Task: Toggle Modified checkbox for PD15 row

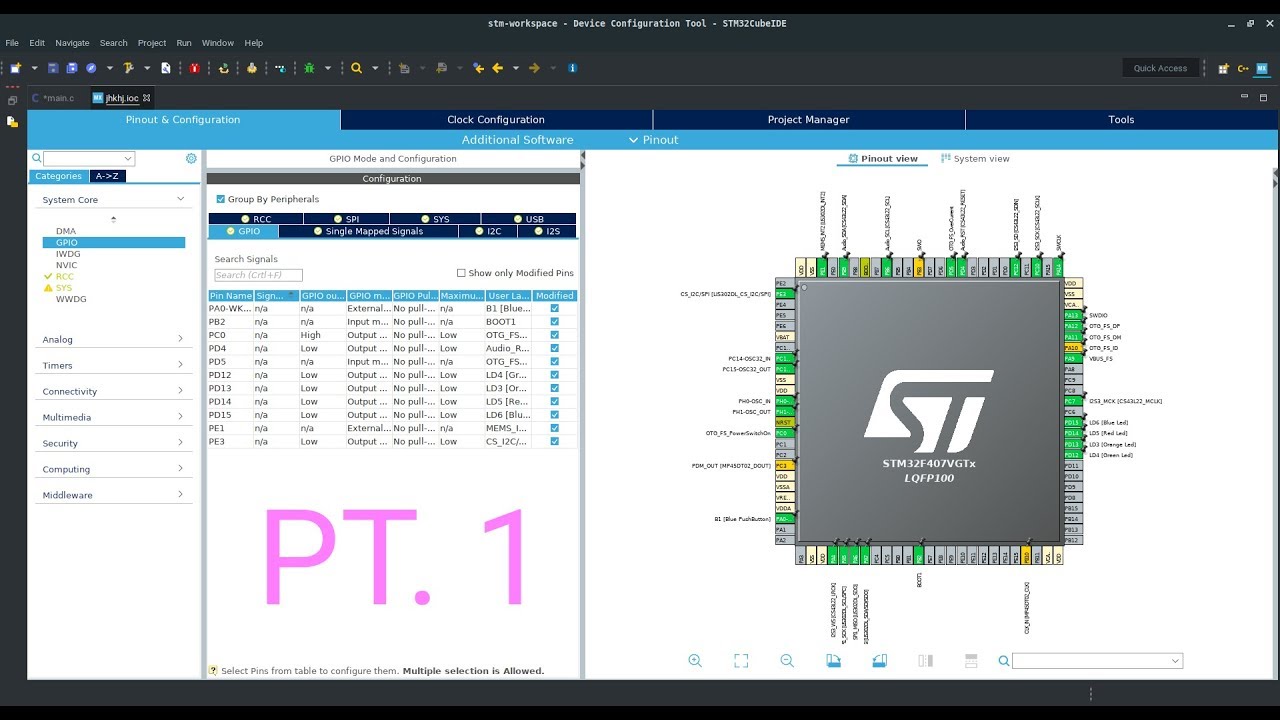Action: 555,415
